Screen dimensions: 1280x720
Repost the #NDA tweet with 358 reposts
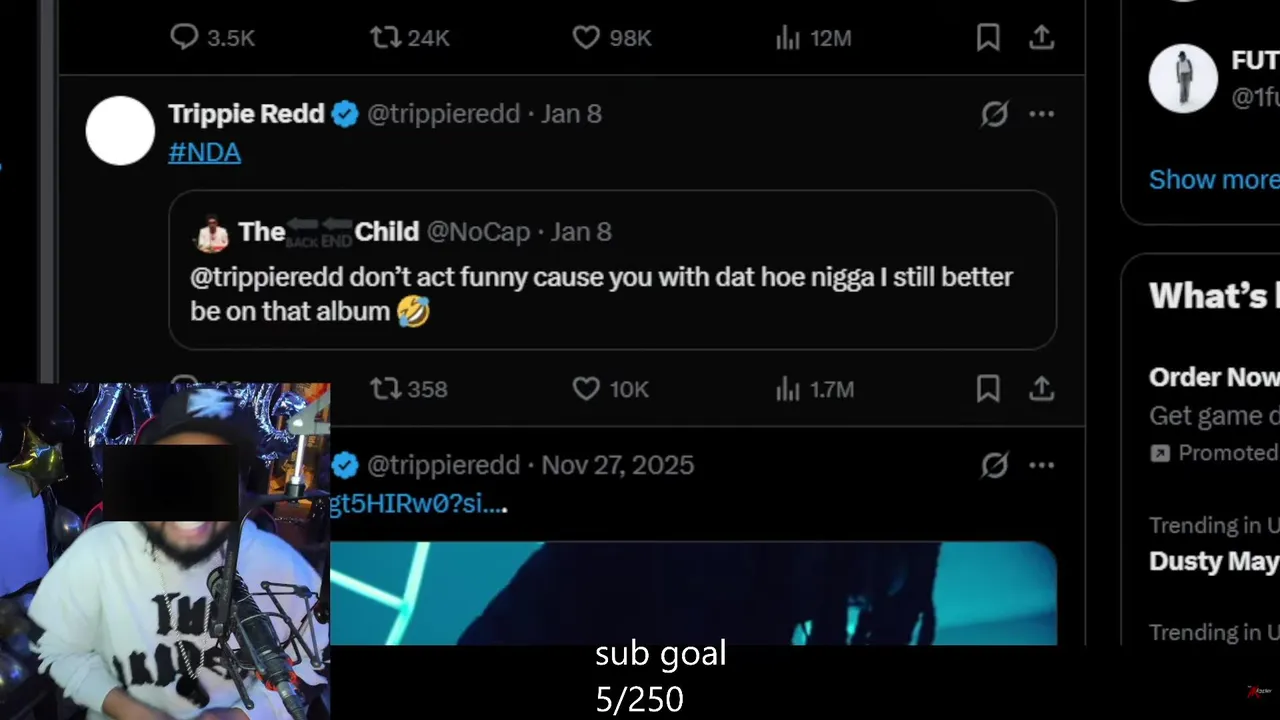(409, 389)
